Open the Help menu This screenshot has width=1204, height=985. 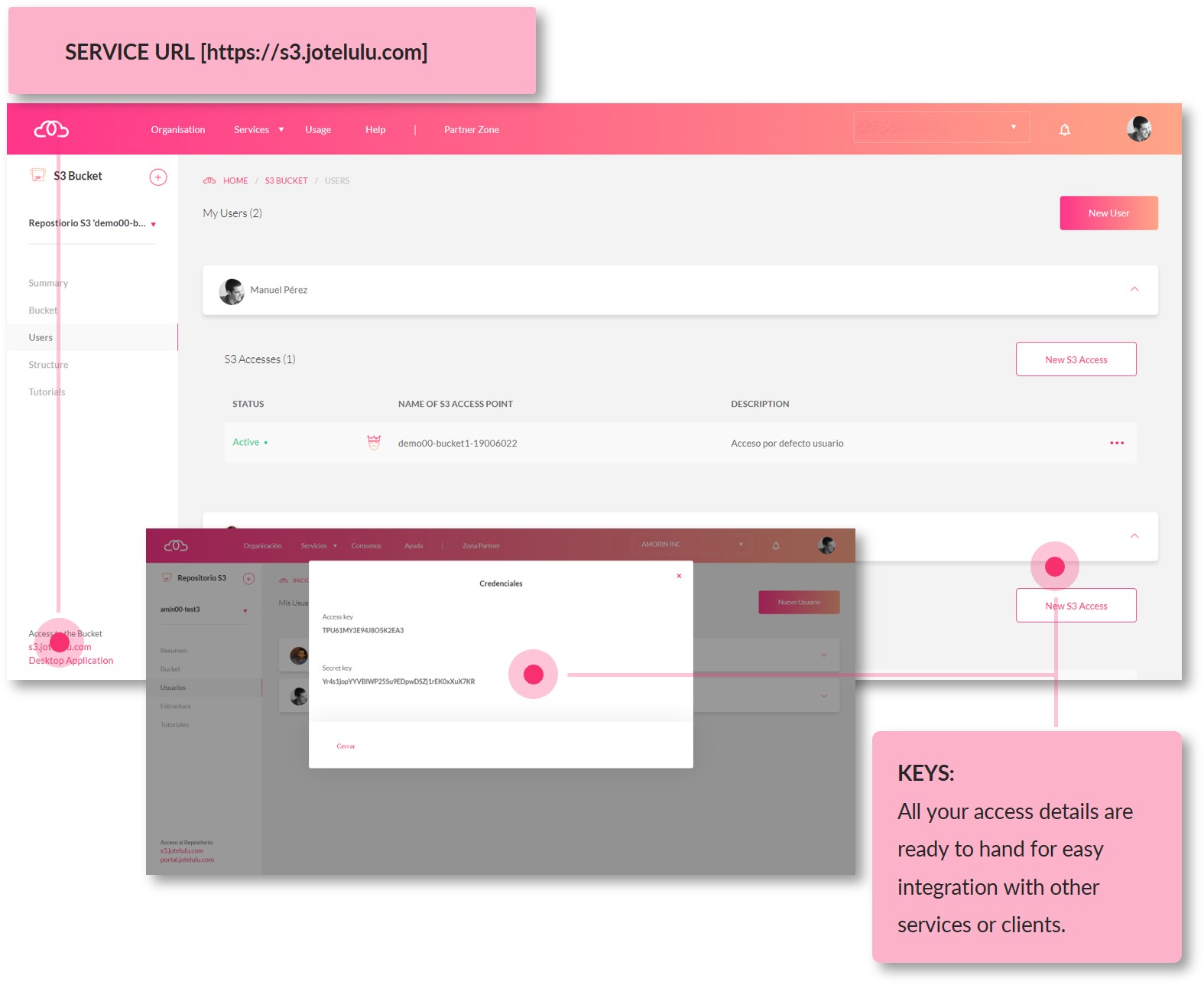pos(375,129)
